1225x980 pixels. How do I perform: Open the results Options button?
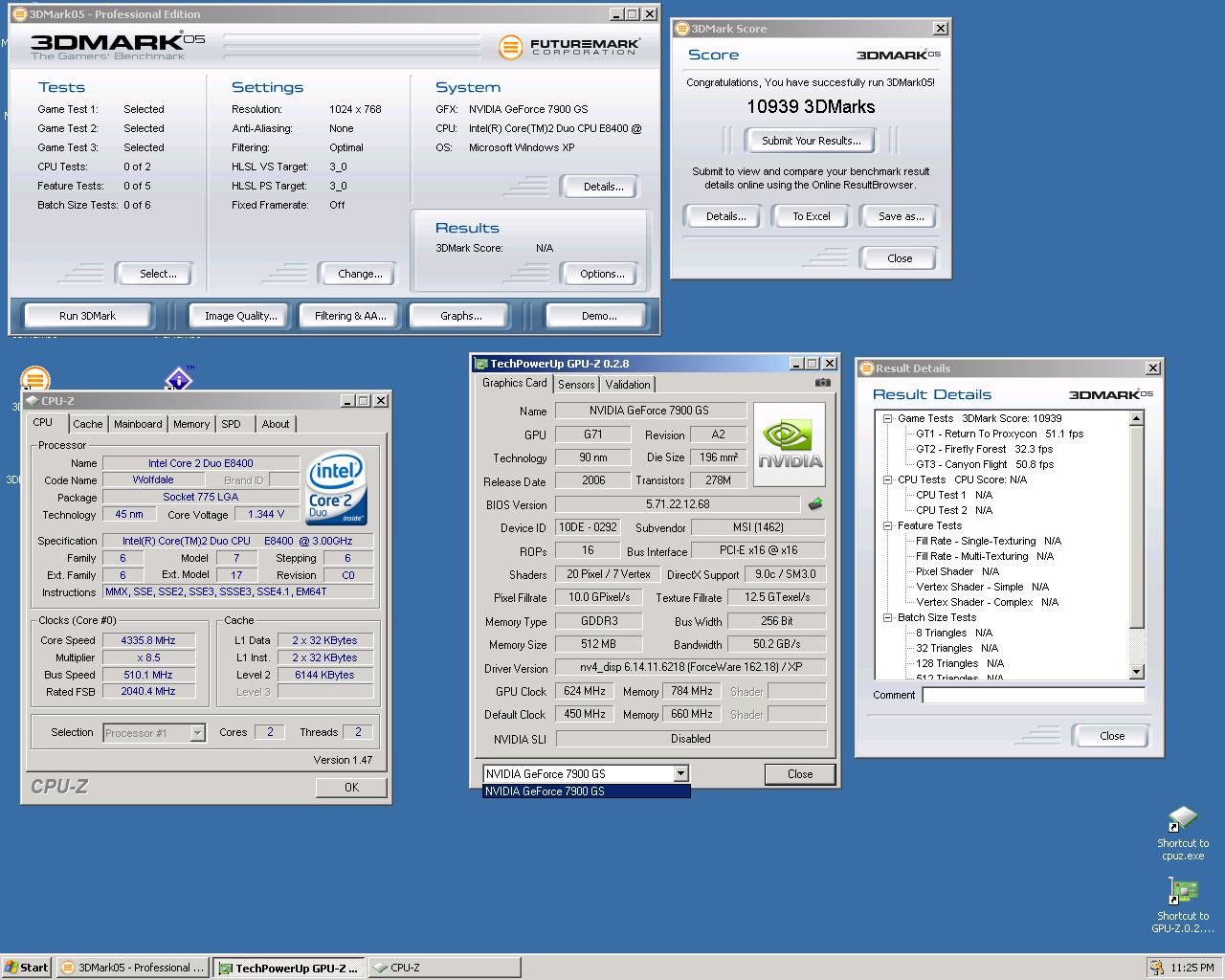point(602,274)
